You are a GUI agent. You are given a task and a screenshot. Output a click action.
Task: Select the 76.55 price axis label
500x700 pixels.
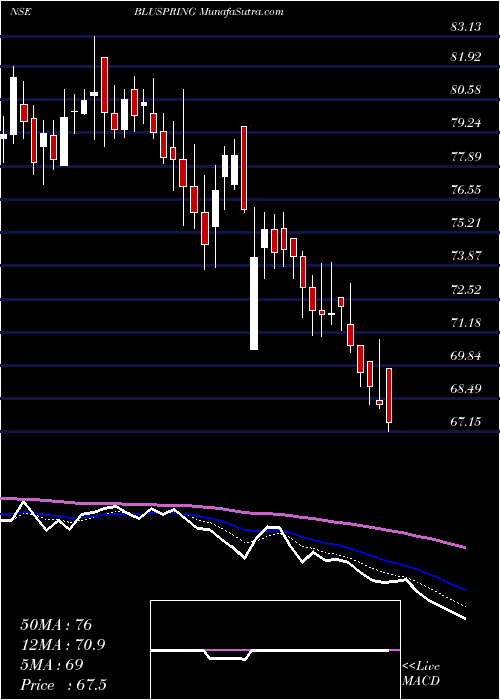(x=466, y=190)
